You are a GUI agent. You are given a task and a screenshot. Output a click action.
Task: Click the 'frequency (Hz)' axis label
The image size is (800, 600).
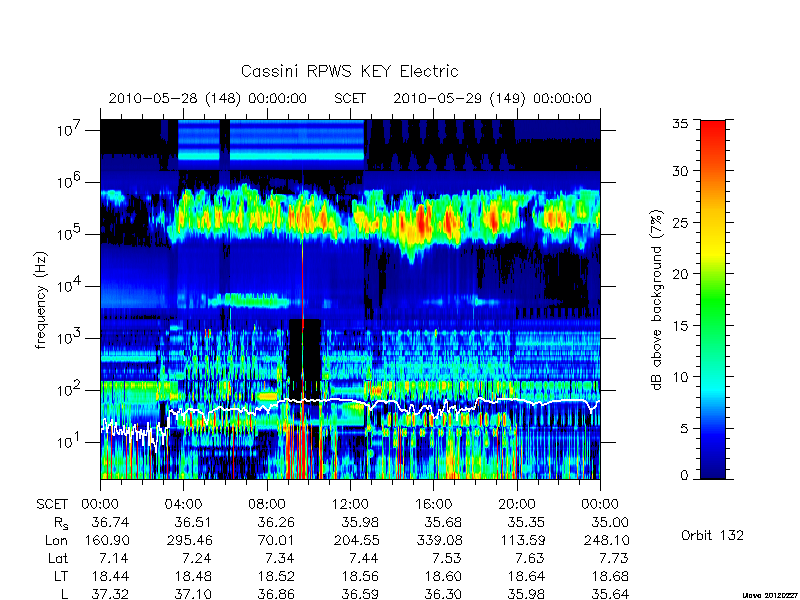[41, 300]
